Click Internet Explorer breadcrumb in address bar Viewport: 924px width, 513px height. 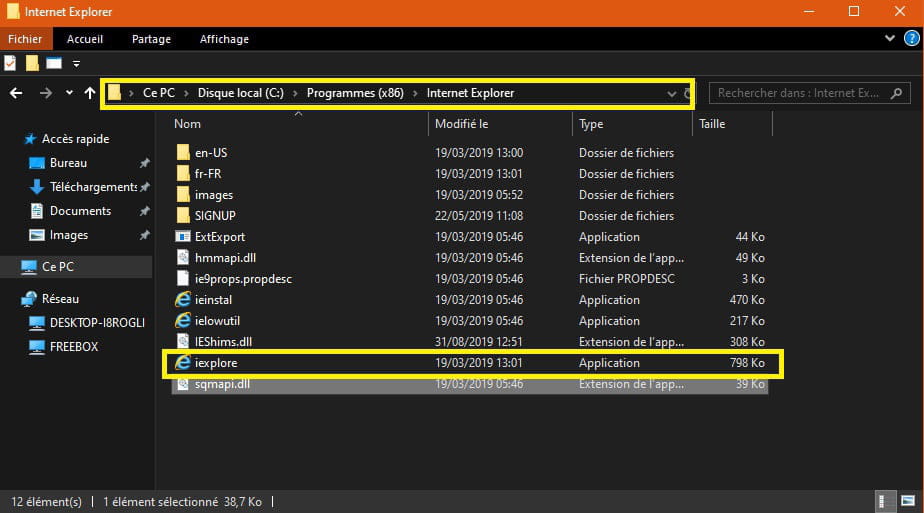[x=470, y=93]
